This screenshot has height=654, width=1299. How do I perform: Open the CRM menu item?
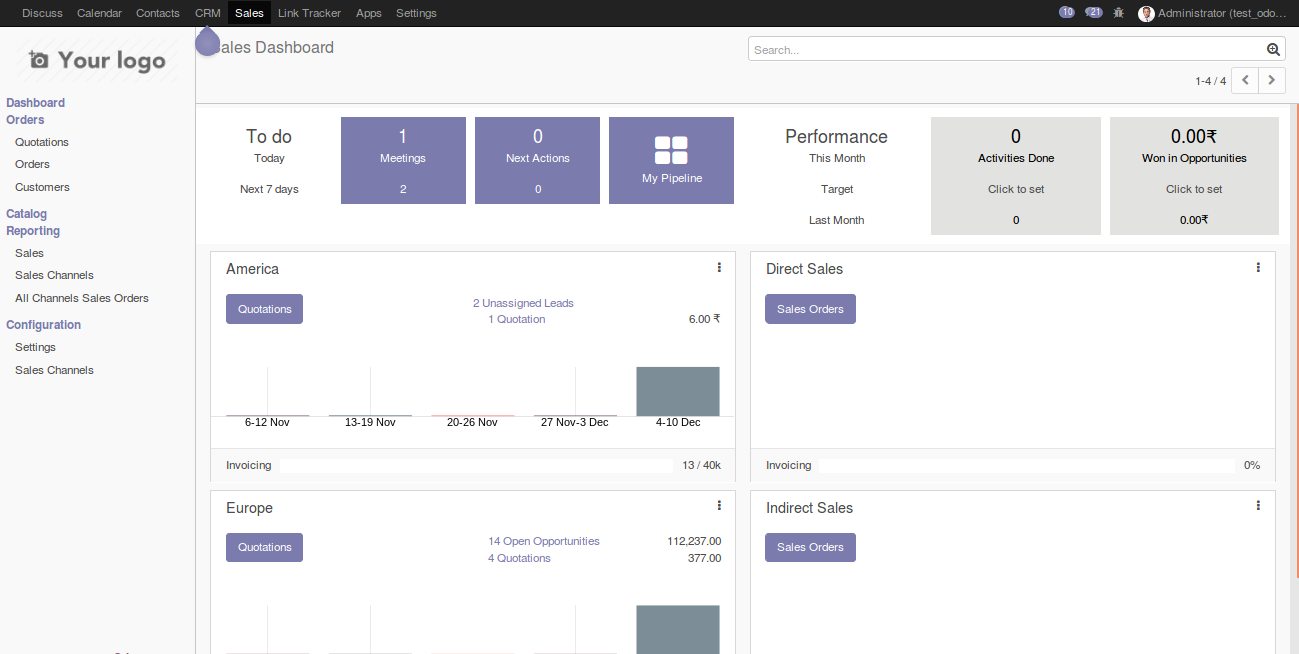(207, 12)
